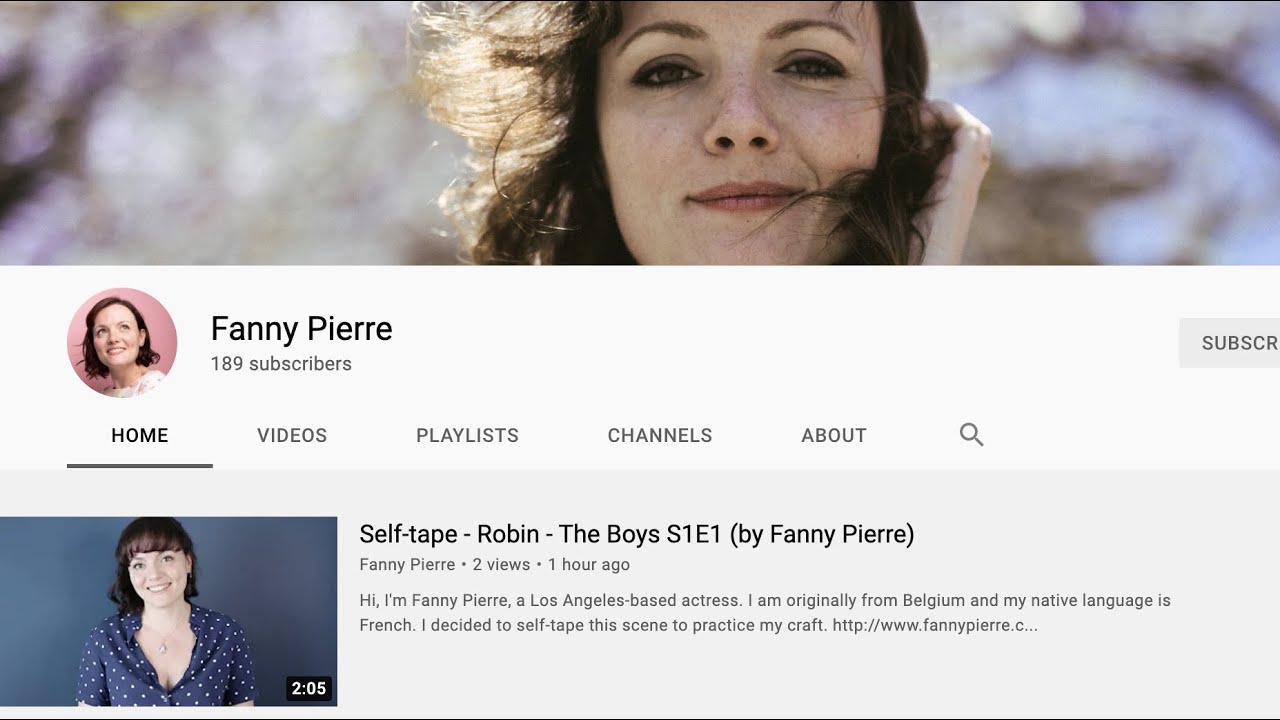Select the HOME tab
Image resolution: width=1280 pixels, height=720 pixels.
pos(140,435)
